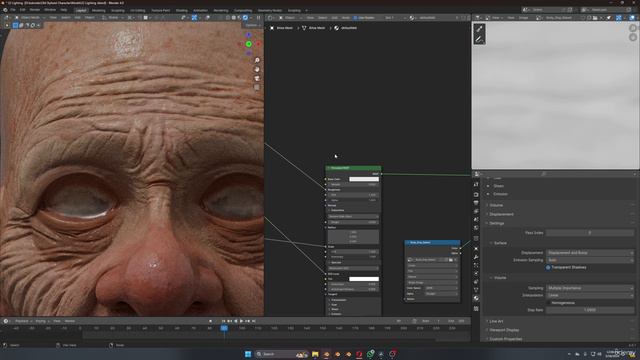Toggle camera view gizmo in viewport

[x=257, y=78]
